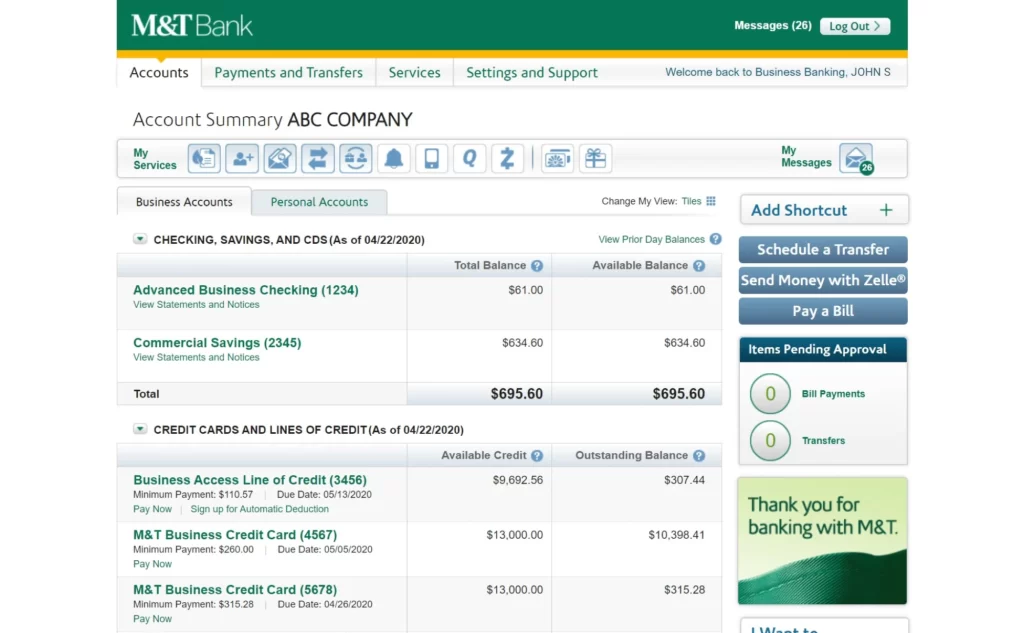Open Settings and Support menu
Image resolution: width=1024 pixels, height=633 pixels.
pyautogui.click(x=532, y=73)
